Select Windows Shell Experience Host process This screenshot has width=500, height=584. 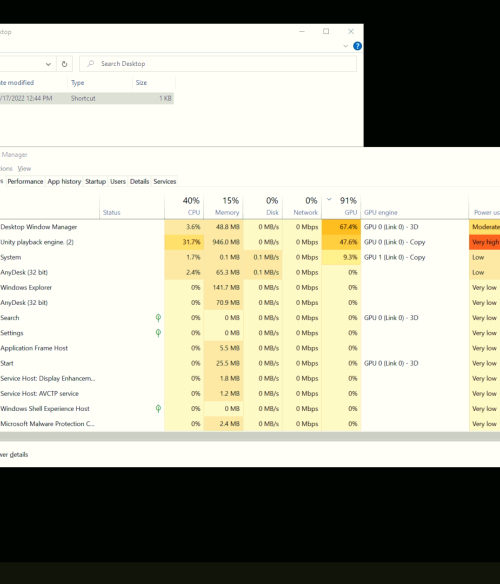coord(250,409)
